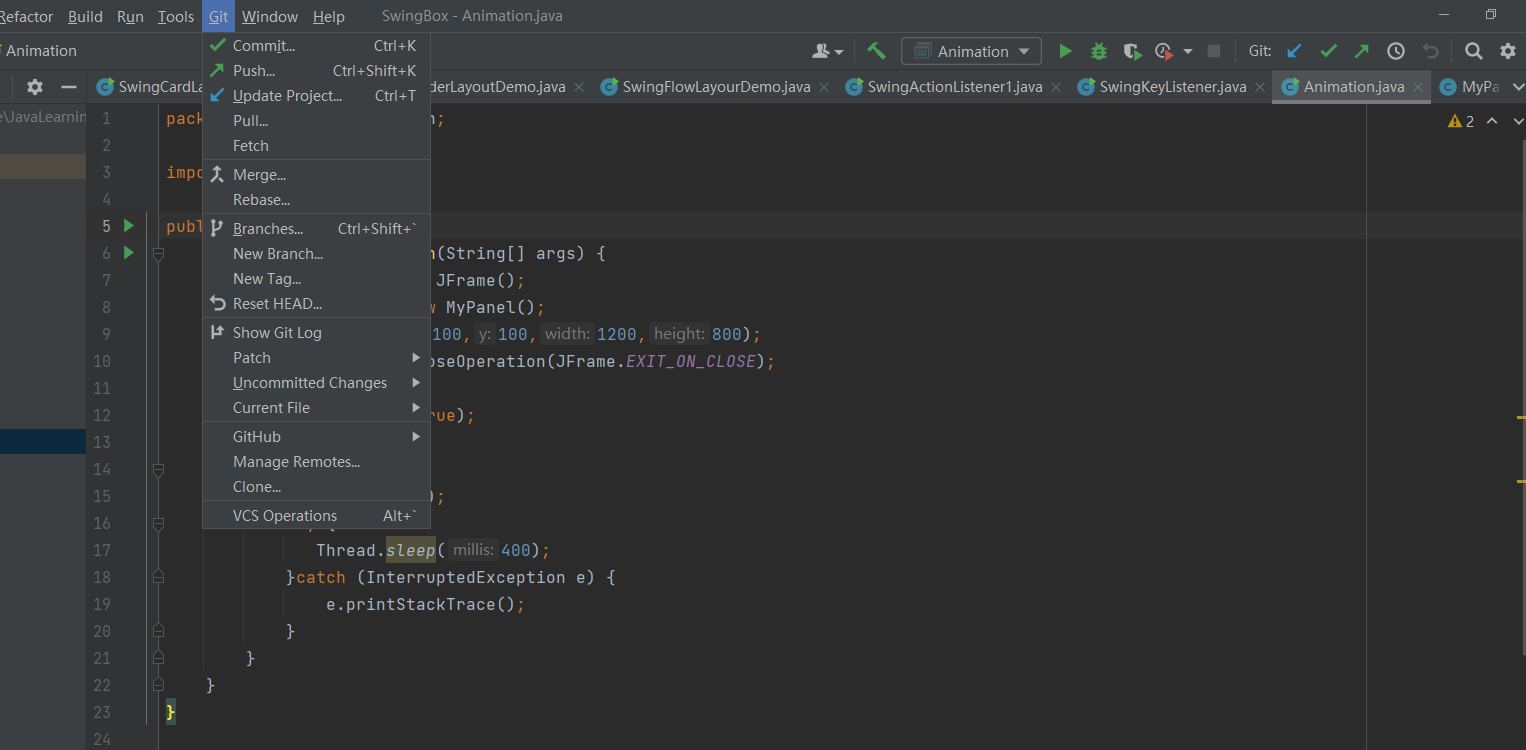Run the Animation configuration with the green play icon
This screenshot has height=750, width=1526.
pyautogui.click(x=1065, y=51)
